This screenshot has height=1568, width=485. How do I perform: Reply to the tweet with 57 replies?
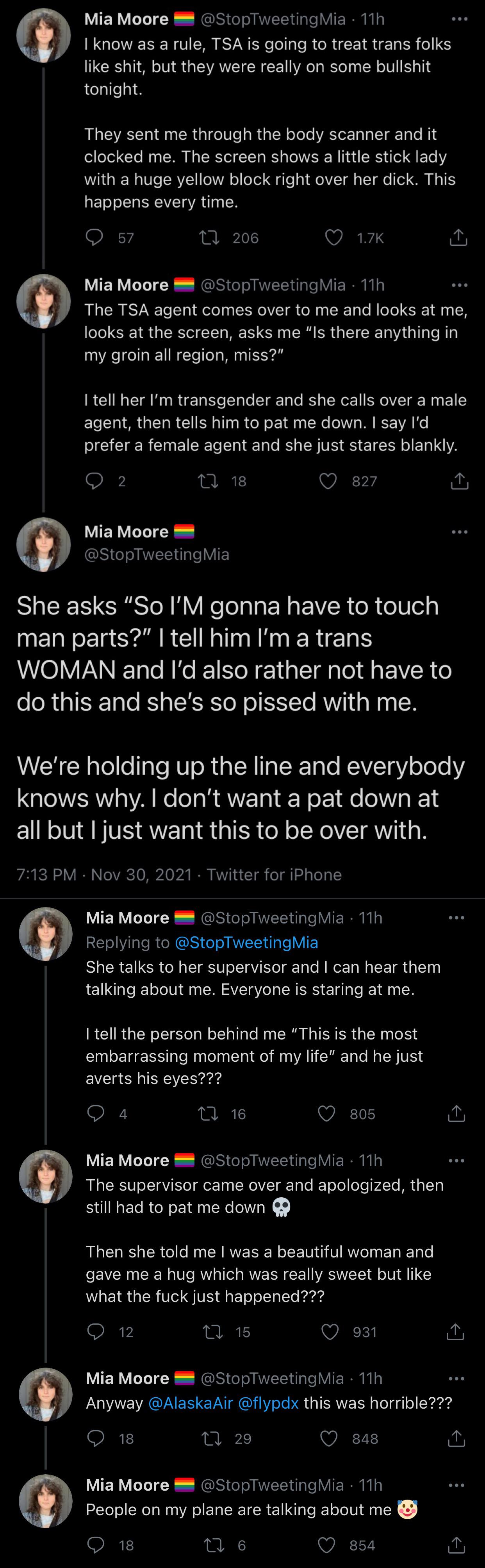point(95,238)
